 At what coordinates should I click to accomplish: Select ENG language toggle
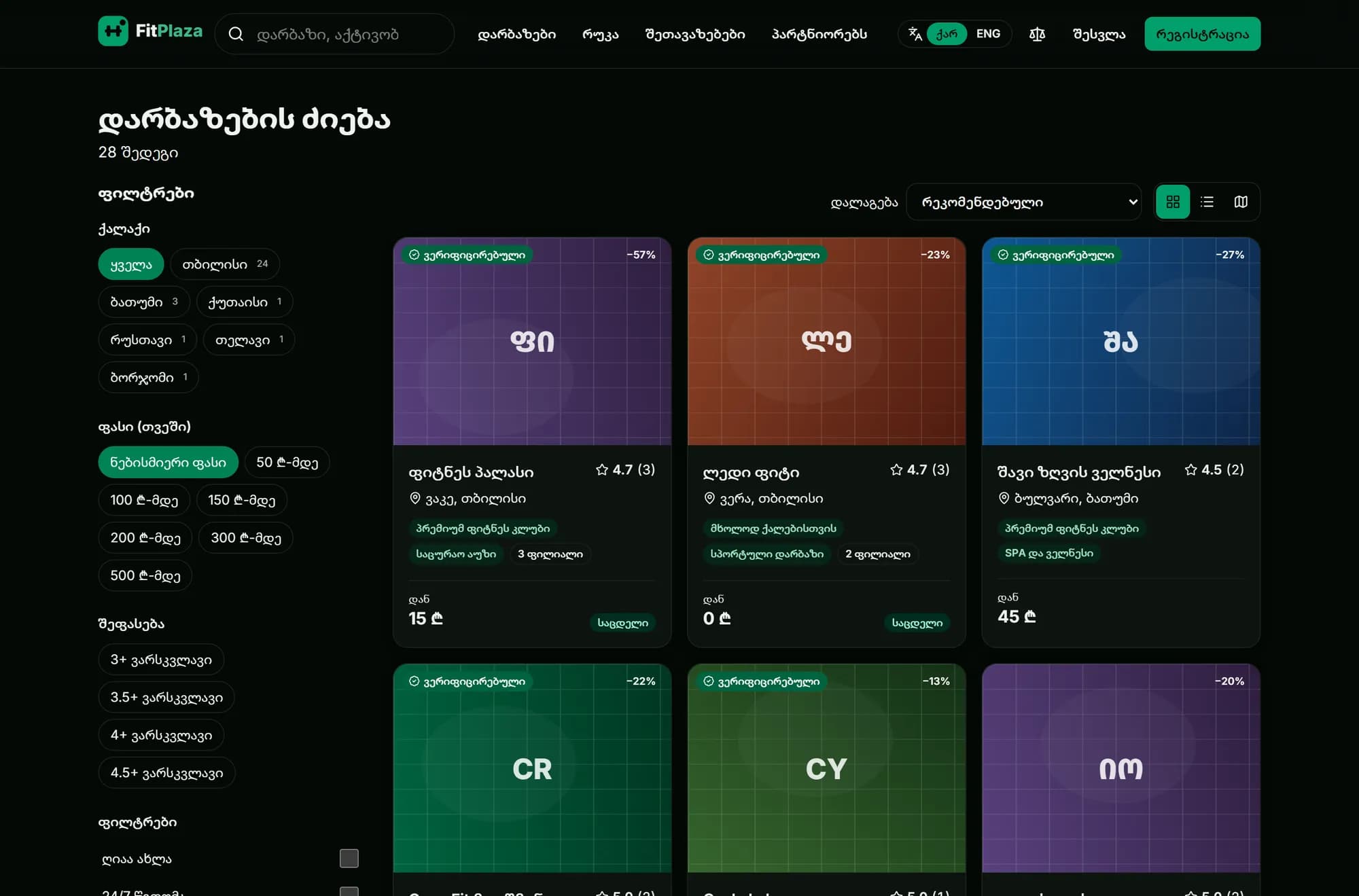click(x=988, y=34)
